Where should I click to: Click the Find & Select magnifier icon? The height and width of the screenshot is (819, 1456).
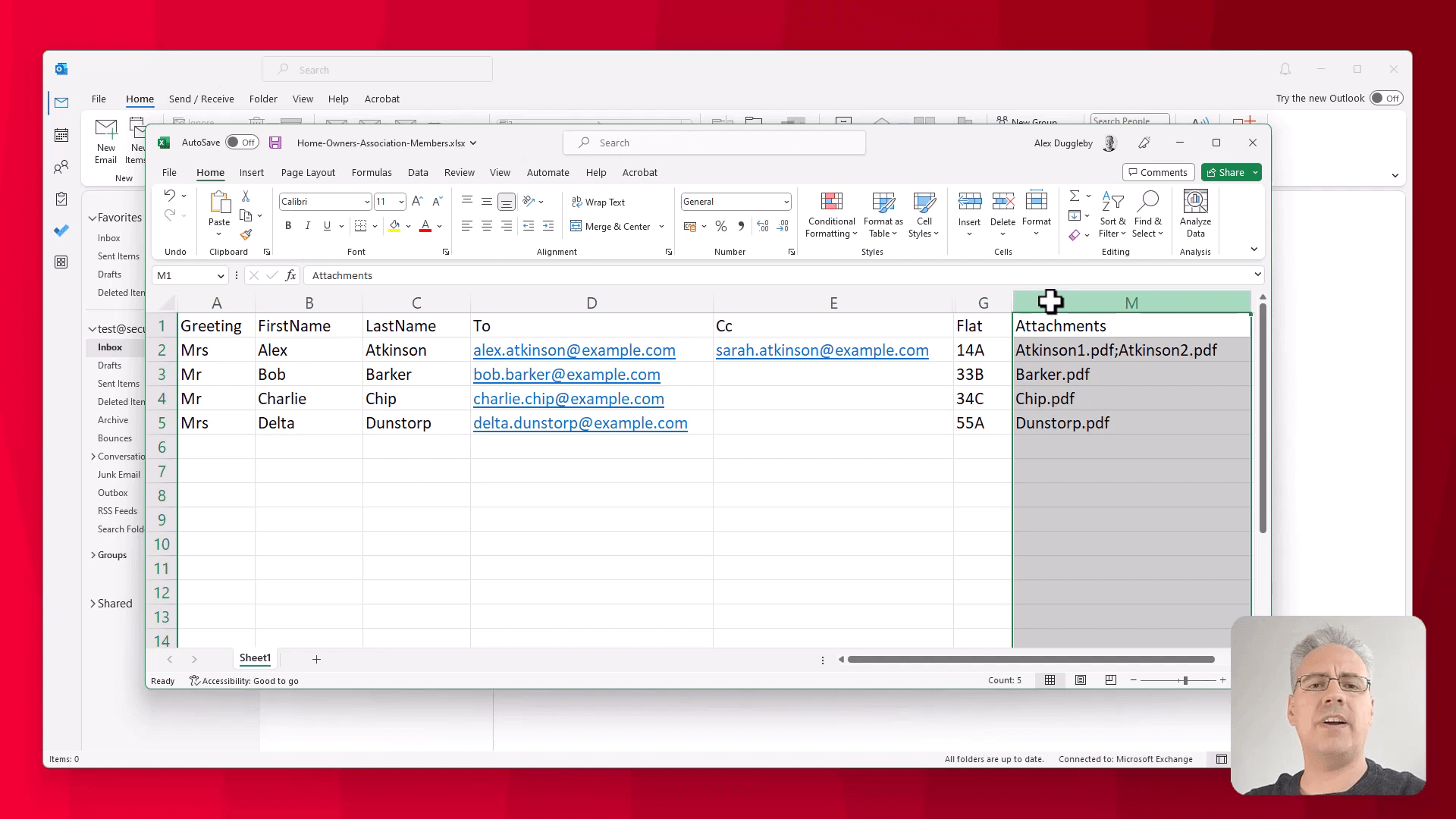point(1148,202)
